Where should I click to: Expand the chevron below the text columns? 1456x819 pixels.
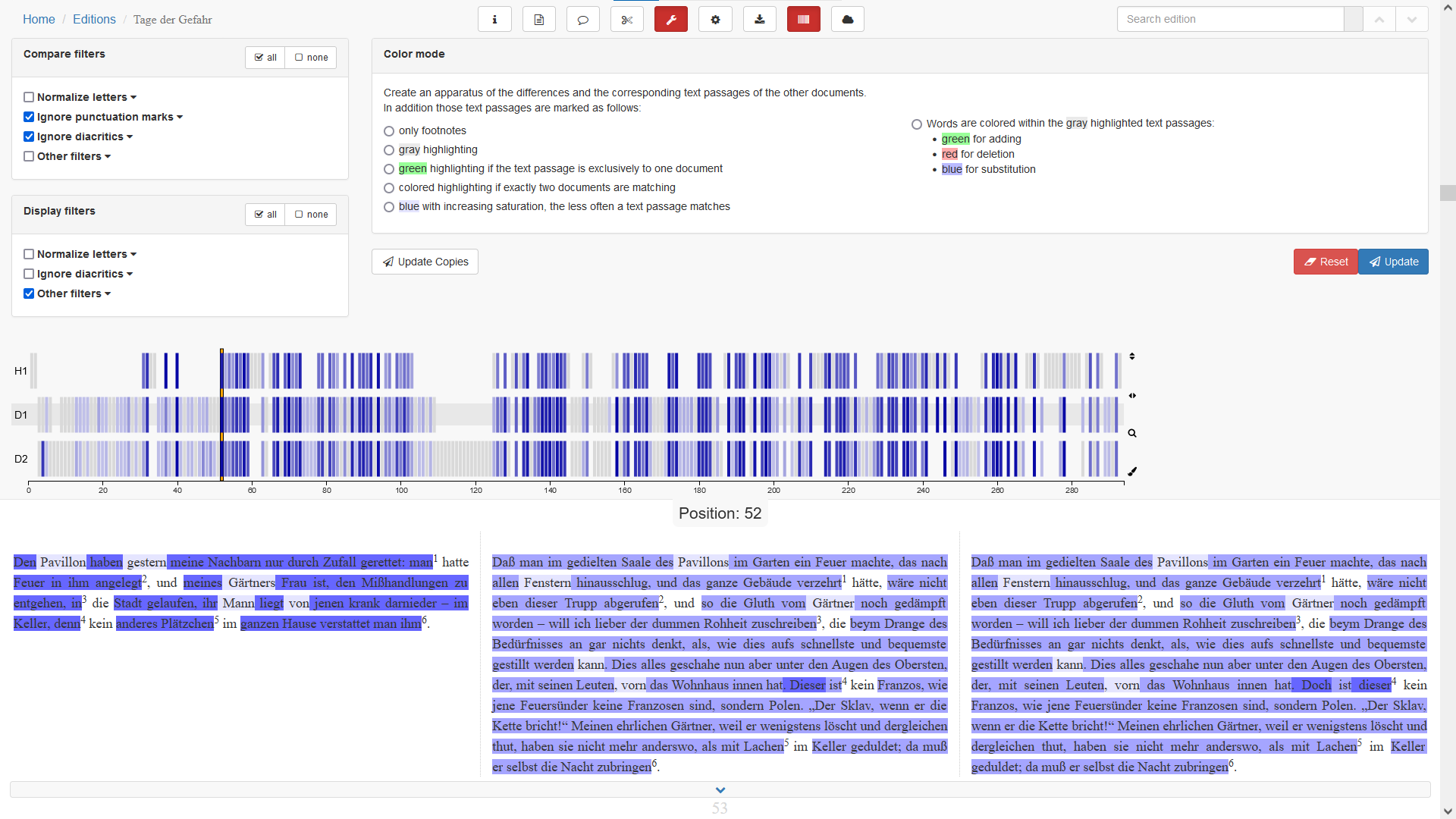point(720,789)
